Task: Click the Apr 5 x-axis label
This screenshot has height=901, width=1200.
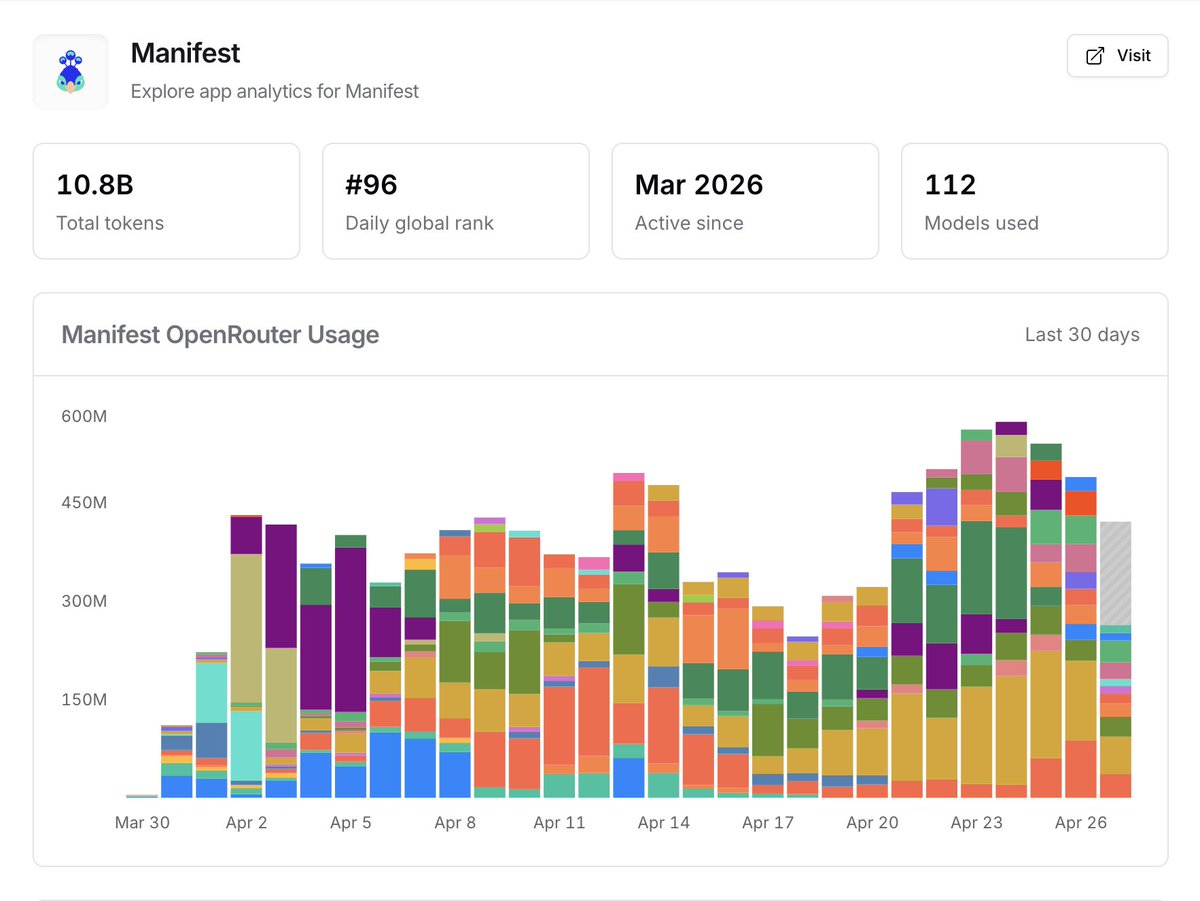Action: 351,823
